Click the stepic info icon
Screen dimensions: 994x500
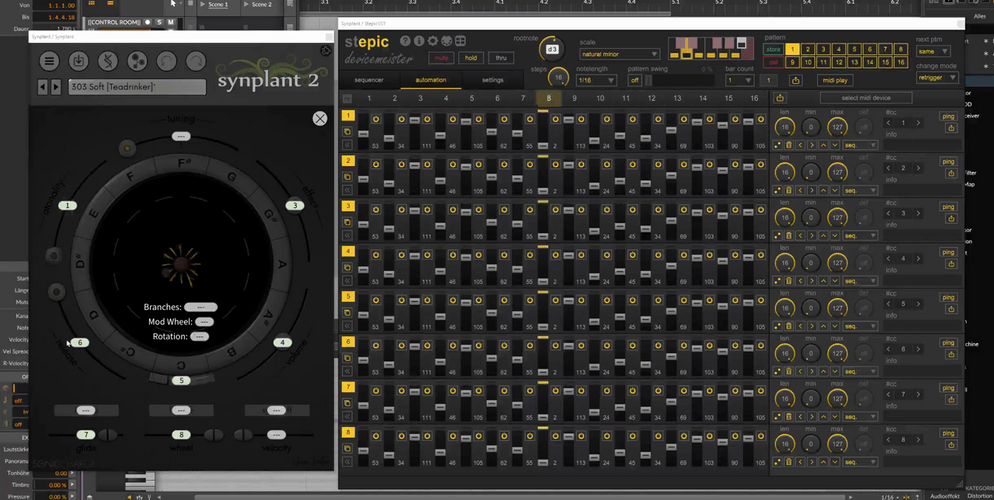tap(419, 41)
